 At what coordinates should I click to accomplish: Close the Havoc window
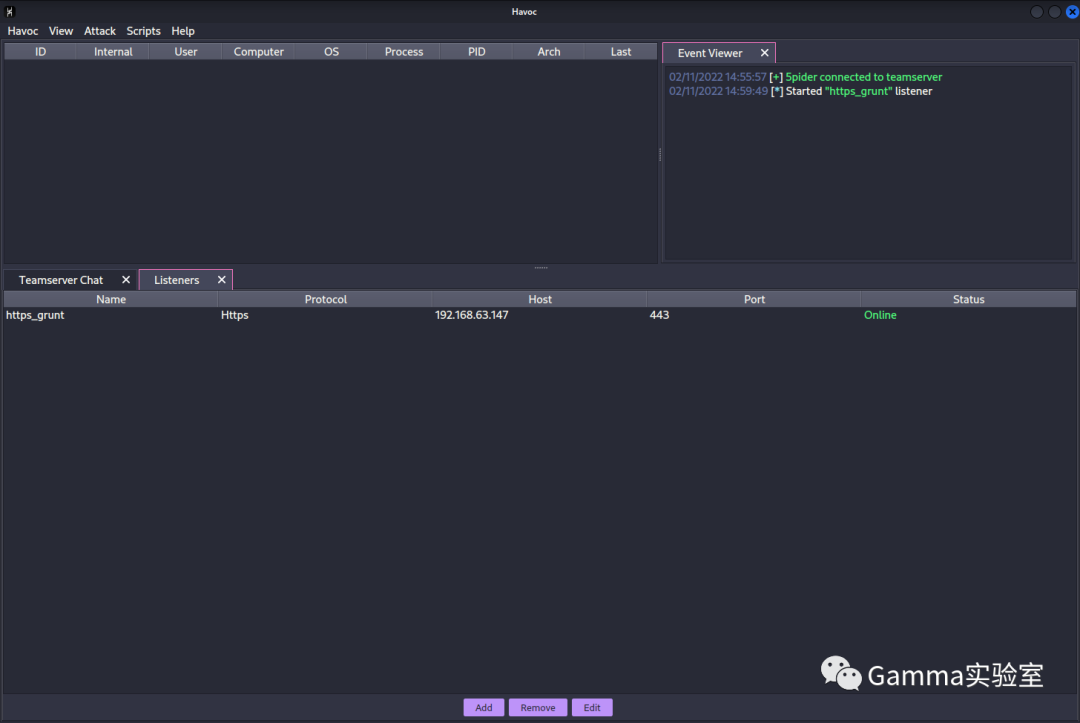point(1072,12)
